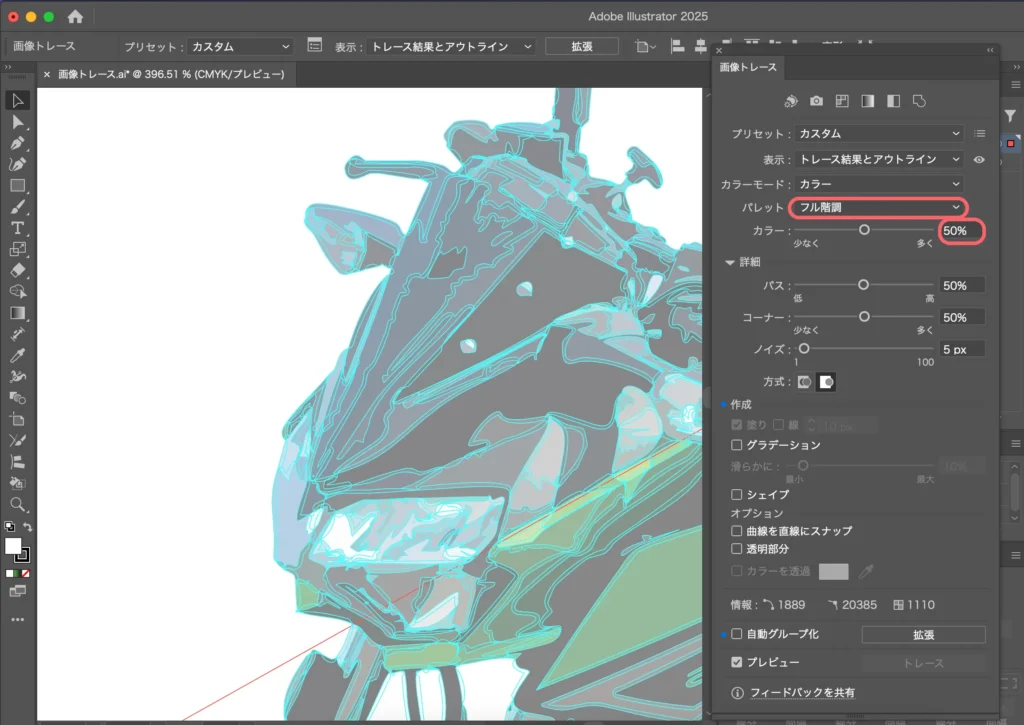Image resolution: width=1024 pixels, height=725 pixels.
Task: Enable the グラデーション checkbox
Action: point(737,445)
